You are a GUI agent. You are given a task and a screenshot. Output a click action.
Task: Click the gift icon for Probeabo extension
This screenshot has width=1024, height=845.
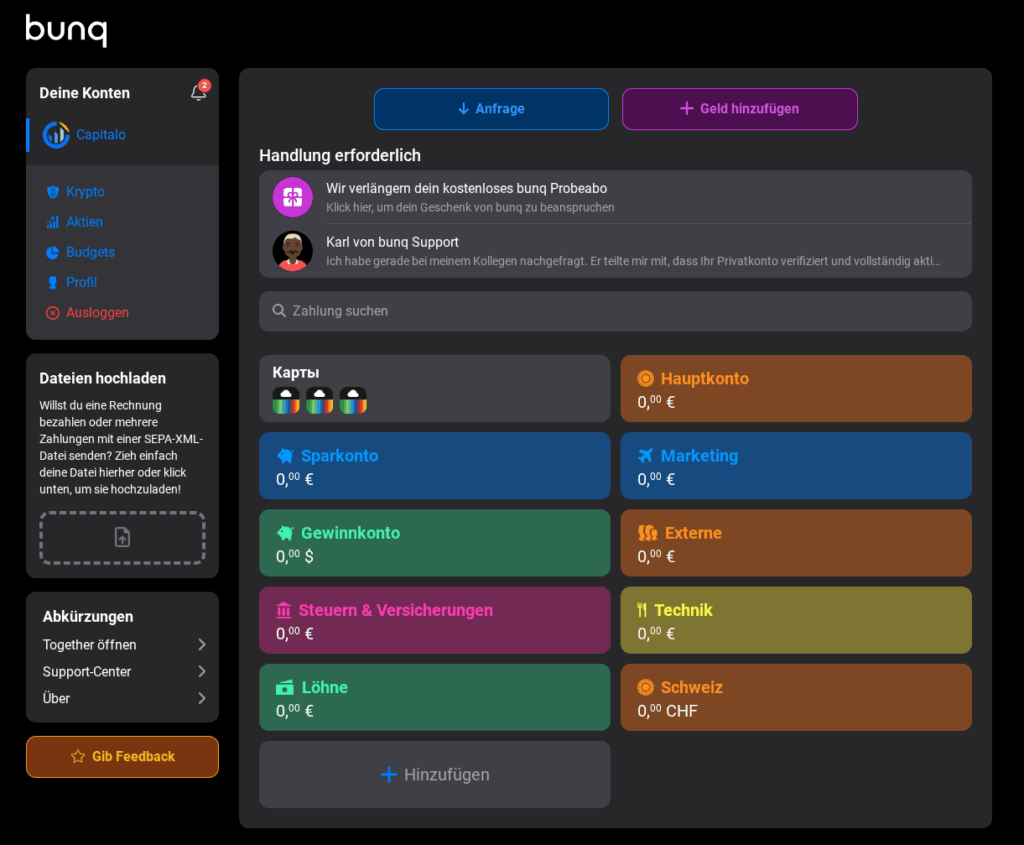coord(293,197)
